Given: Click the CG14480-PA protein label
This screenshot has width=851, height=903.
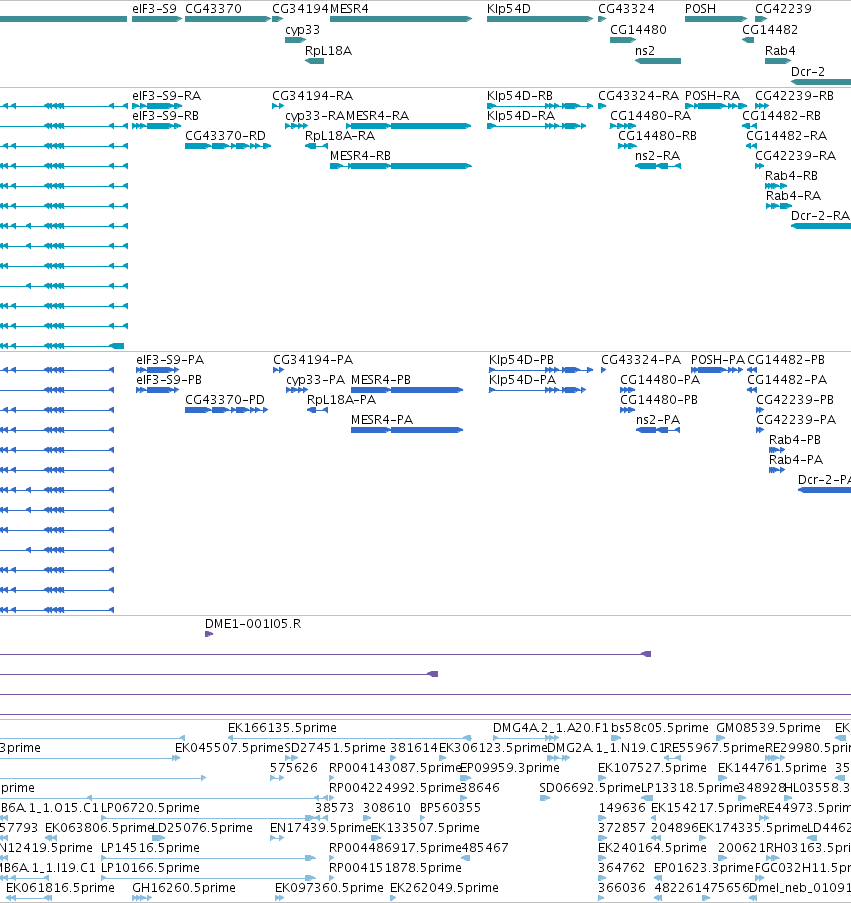Looking at the screenshot, I should click(x=660, y=380).
